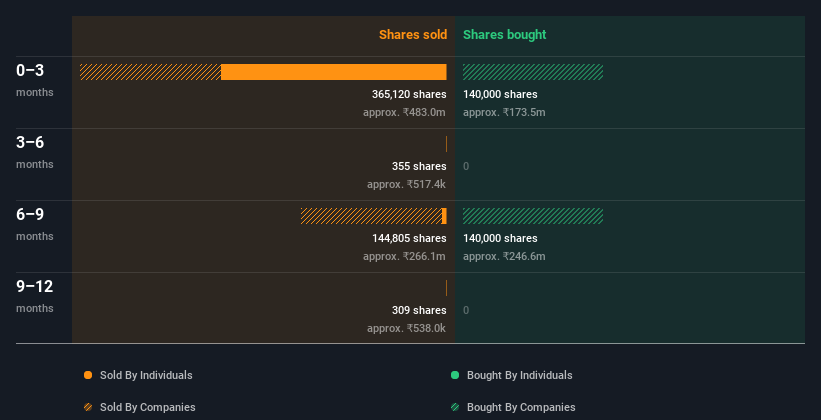Screen dimensions: 821x420
Task: Click the 355 shares value in 3–6 months
Action: (419, 167)
